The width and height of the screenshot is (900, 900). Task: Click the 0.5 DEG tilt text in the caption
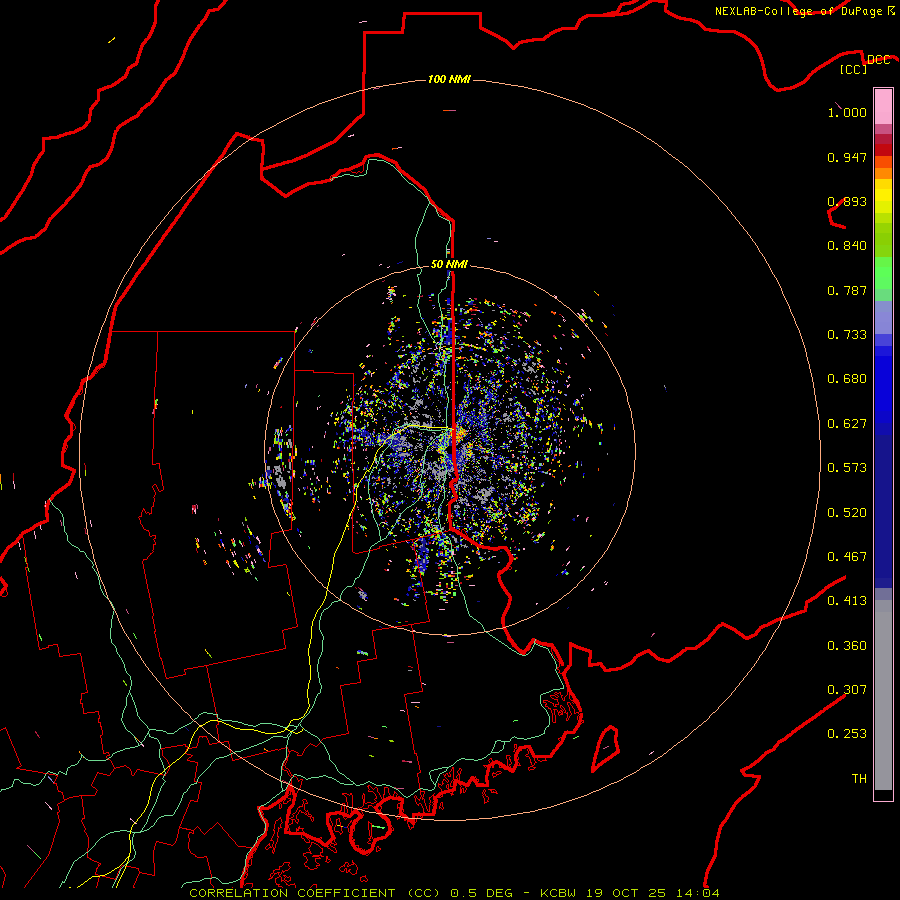click(x=480, y=893)
